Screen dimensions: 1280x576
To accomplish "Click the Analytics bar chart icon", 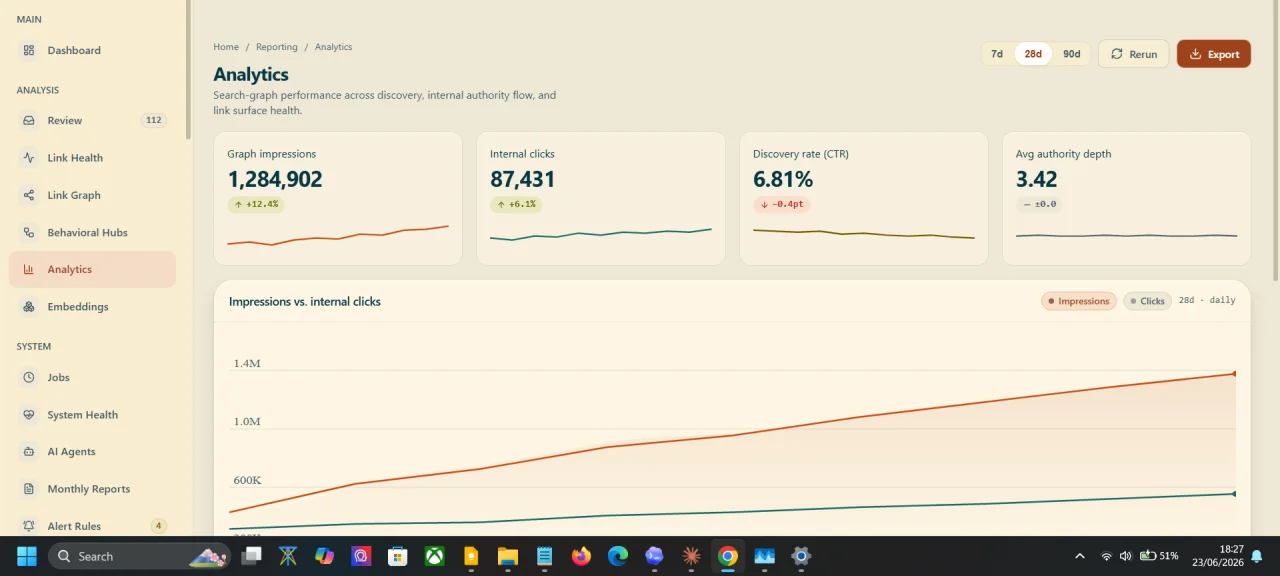I will click(x=29, y=269).
